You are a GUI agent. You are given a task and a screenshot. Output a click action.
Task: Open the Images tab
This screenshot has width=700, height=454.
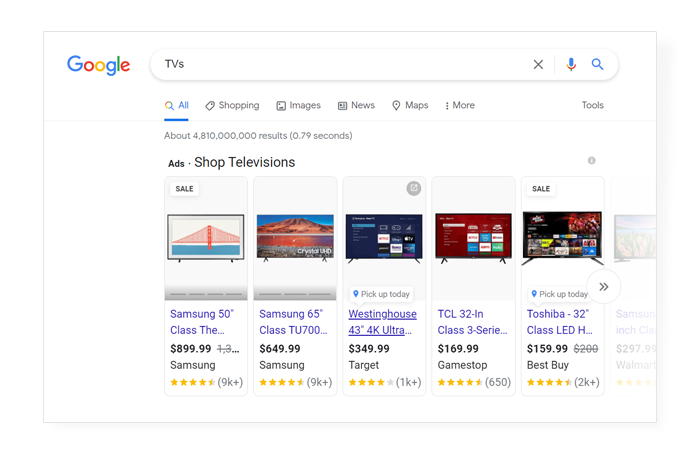[x=298, y=105]
